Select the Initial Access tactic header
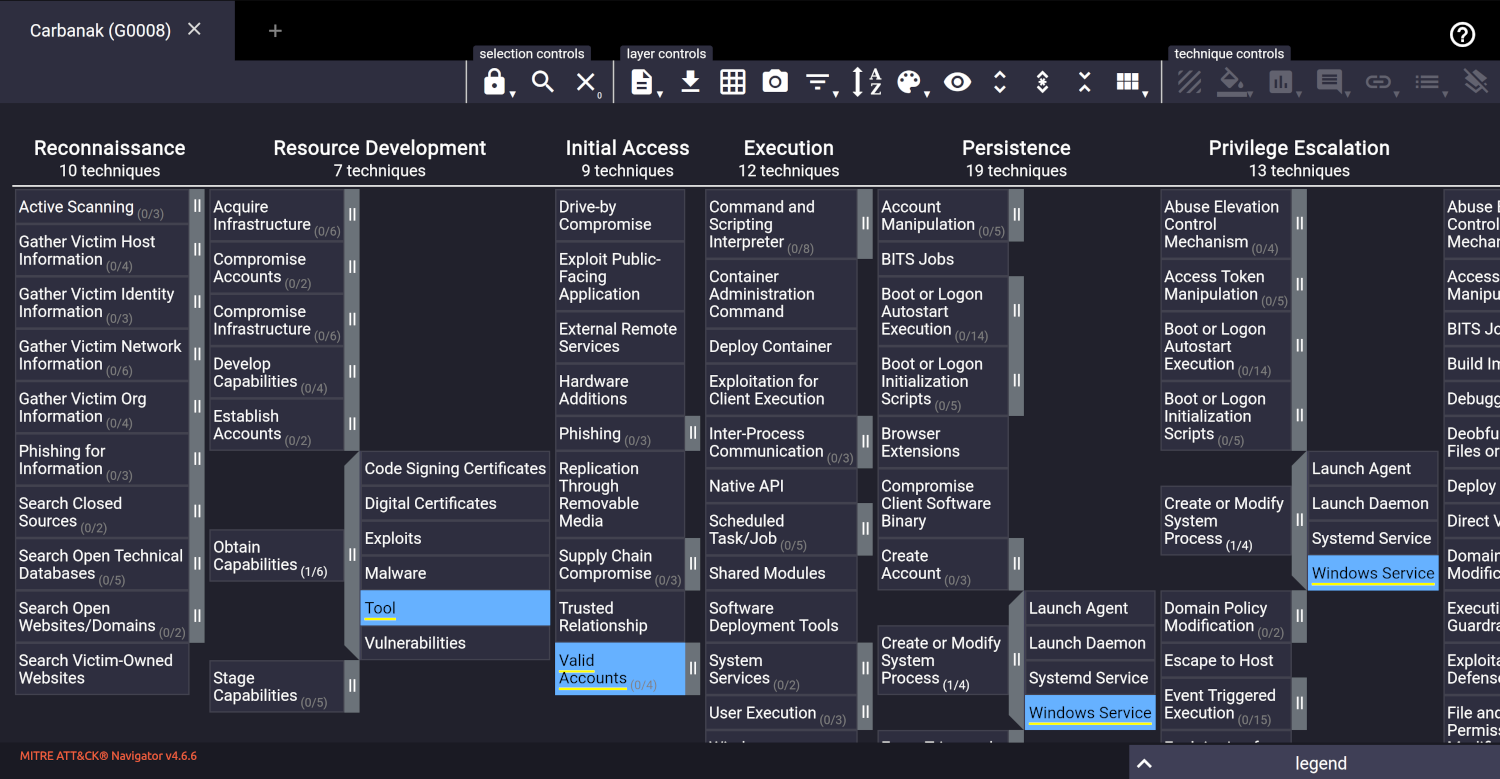The image size is (1500, 779). pyautogui.click(x=627, y=148)
